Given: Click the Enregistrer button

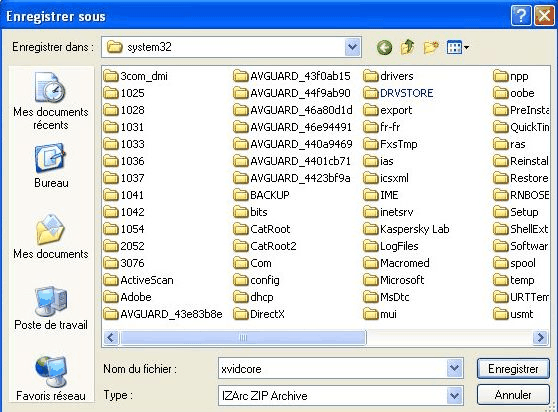Looking at the screenshot, I should (x=513, y=369).
